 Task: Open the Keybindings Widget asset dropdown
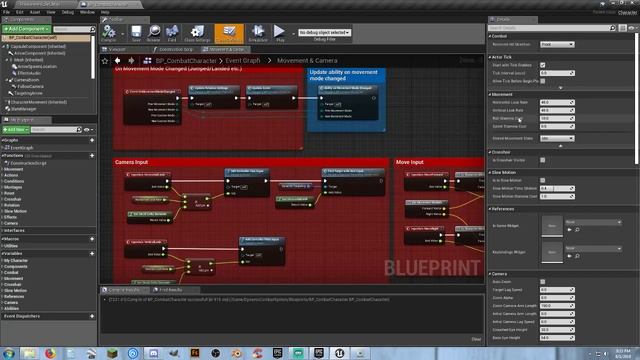(593, 248)
